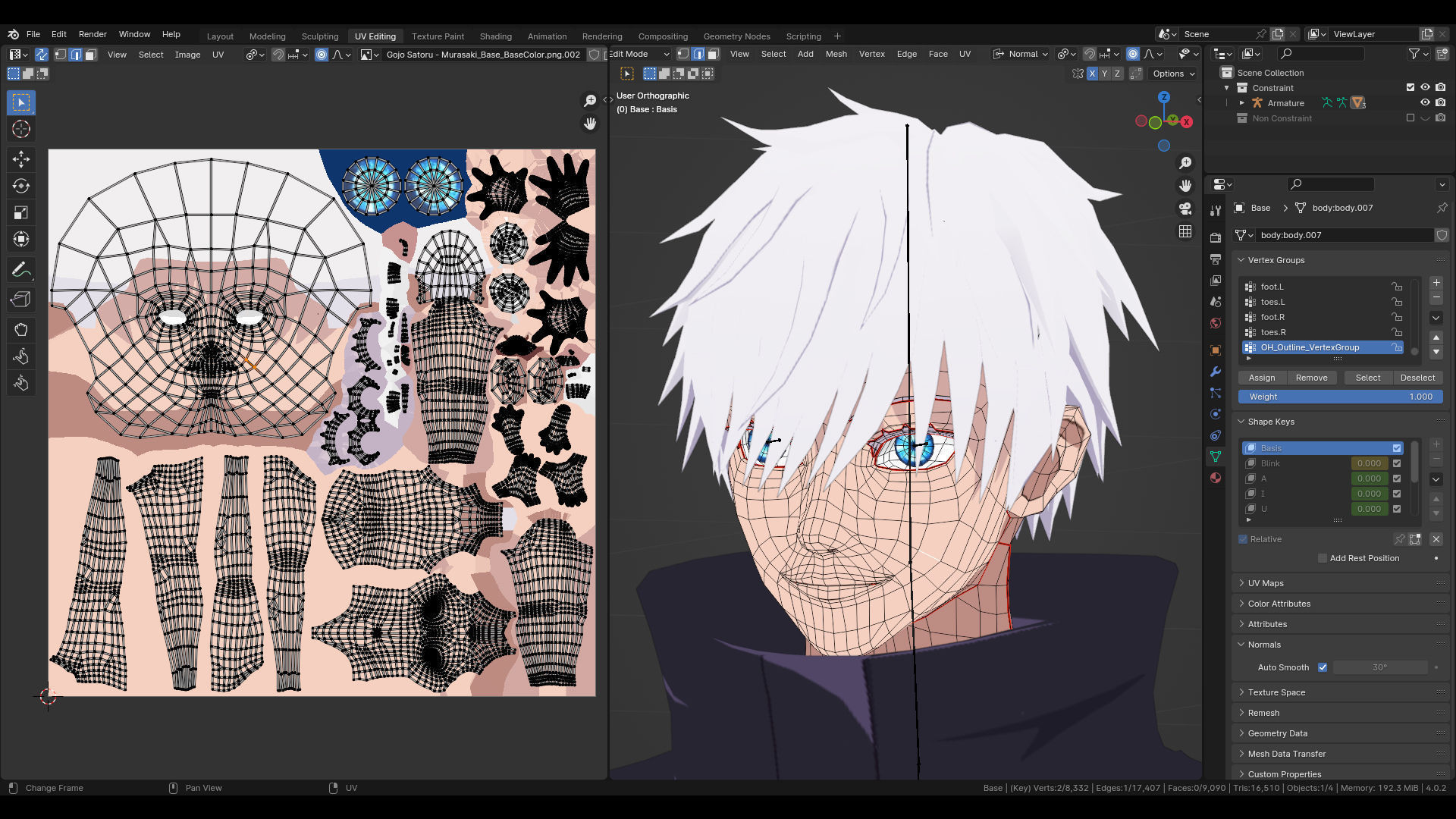1456x819 pixels.
Task: Click the Z axis on navigation gizmo
Action: [1163, 98]
